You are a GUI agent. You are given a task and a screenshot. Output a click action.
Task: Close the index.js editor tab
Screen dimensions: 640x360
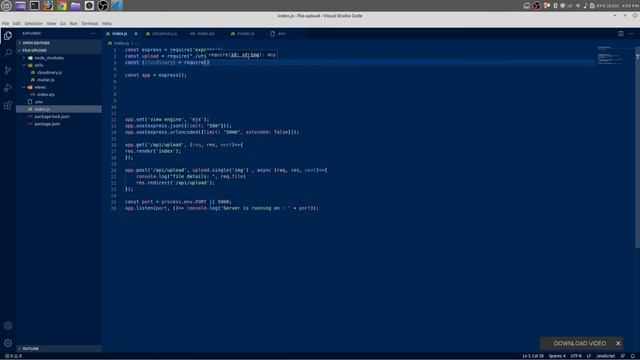click(136, 33)
